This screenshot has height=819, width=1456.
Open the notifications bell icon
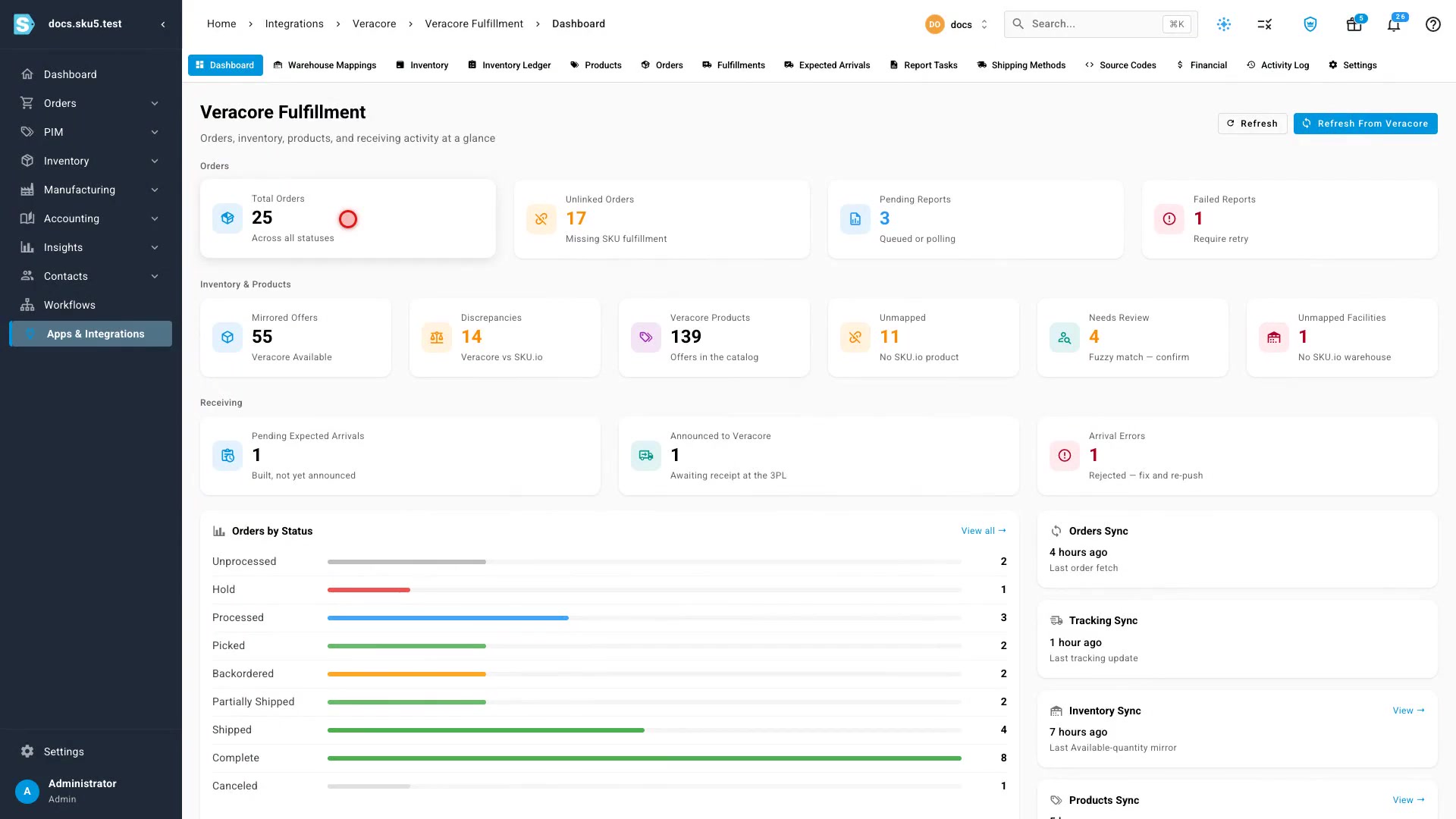click(x=1394, y=24)
